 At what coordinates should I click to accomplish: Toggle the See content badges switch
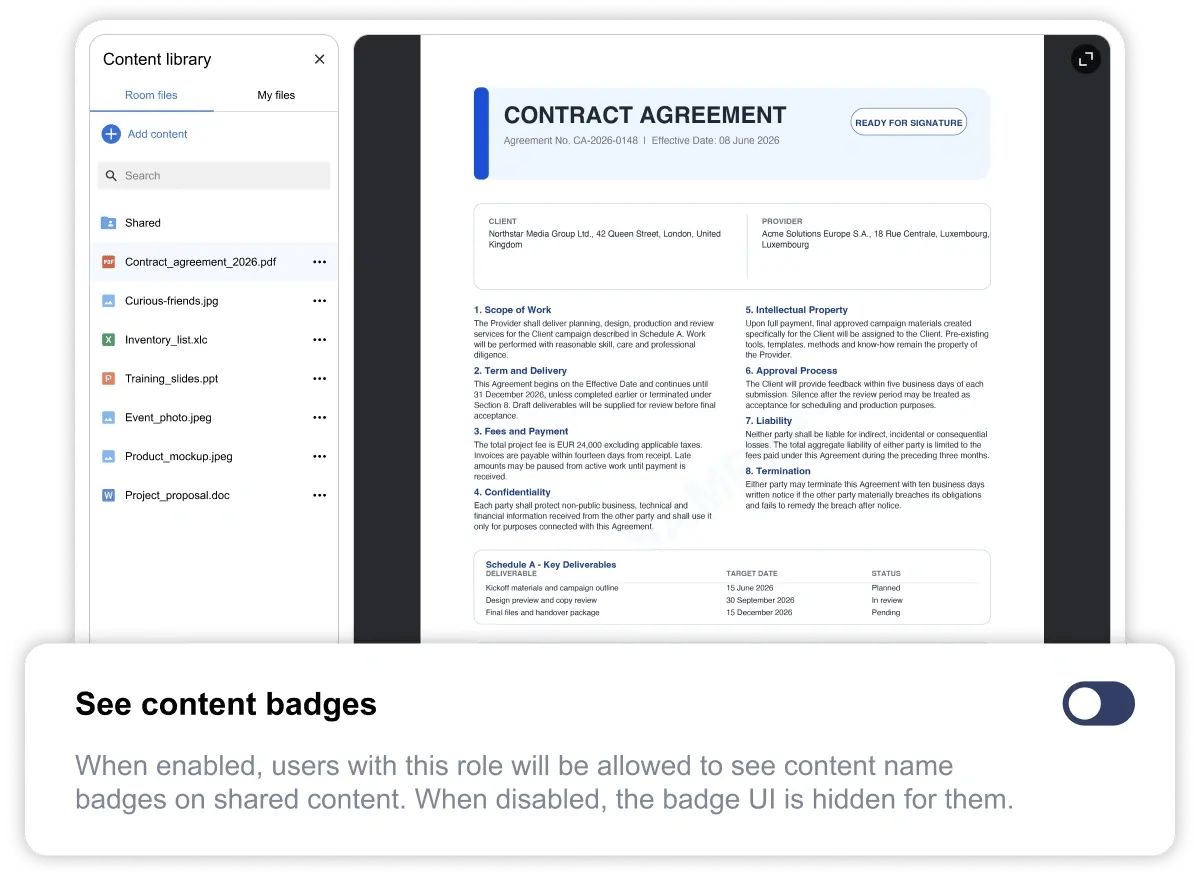(1098, 704)
